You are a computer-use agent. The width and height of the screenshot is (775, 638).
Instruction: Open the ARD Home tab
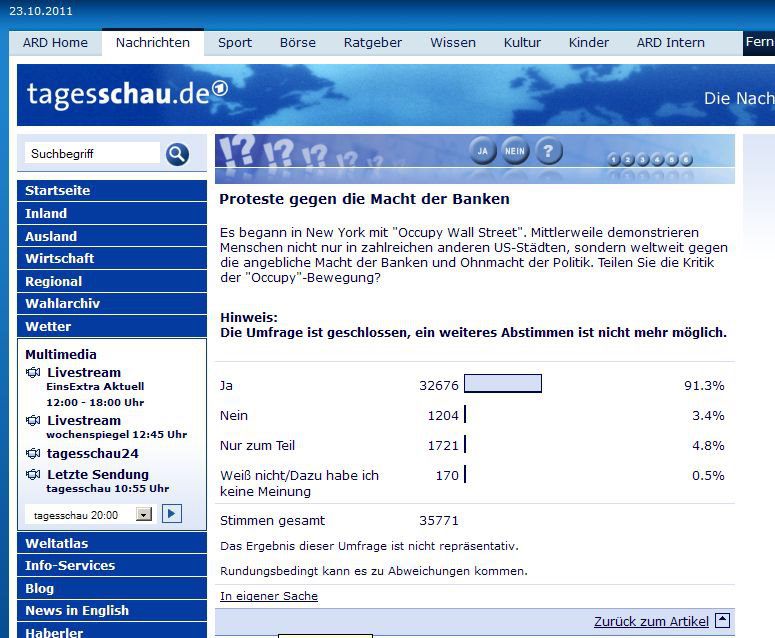tap(55, 43)
